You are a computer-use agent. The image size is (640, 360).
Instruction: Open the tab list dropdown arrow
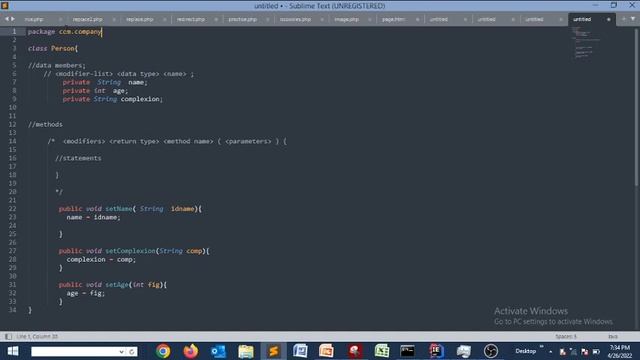[633, 19]
